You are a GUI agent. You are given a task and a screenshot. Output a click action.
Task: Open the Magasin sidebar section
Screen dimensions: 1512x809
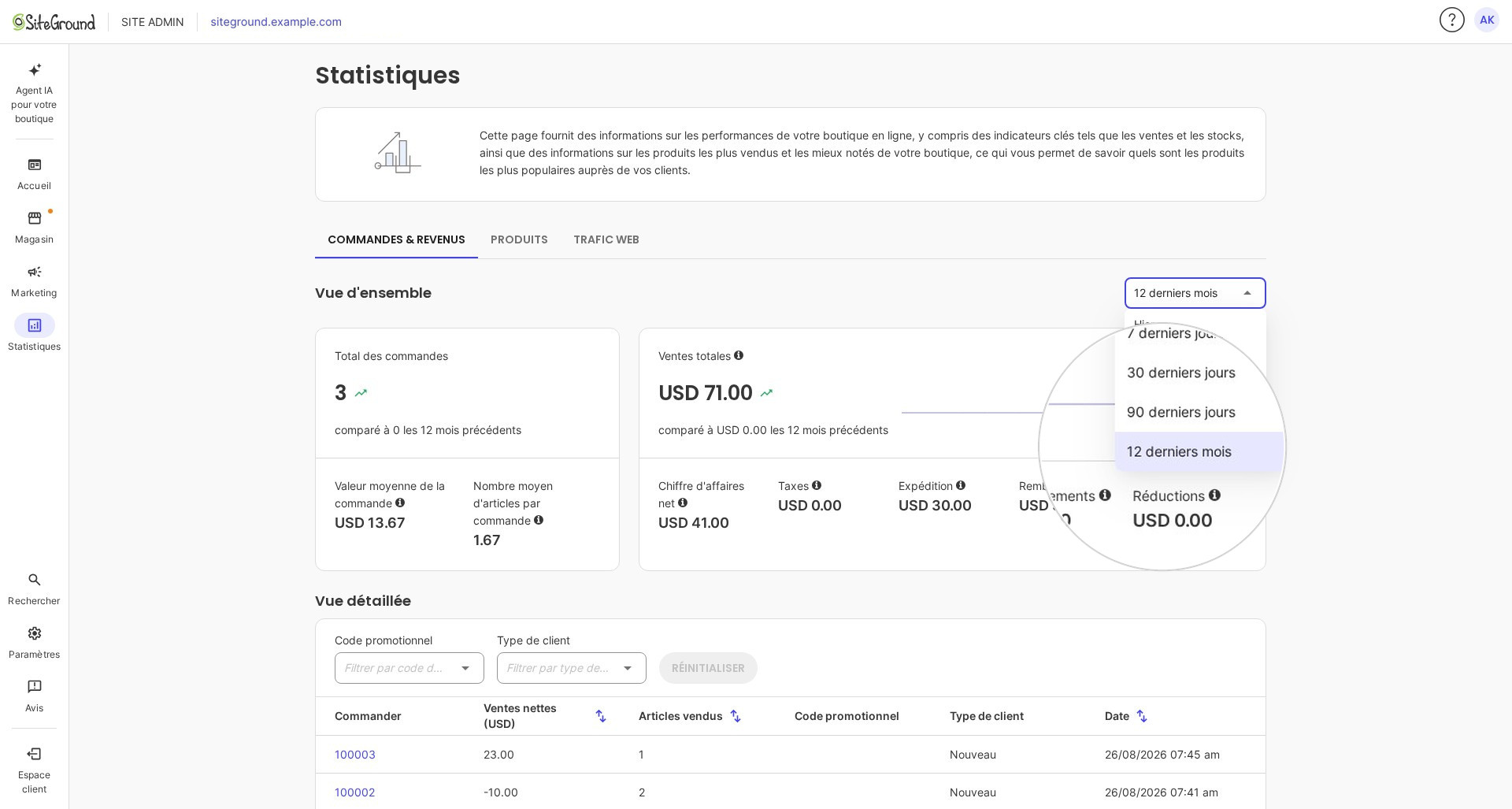pos(34,228)
